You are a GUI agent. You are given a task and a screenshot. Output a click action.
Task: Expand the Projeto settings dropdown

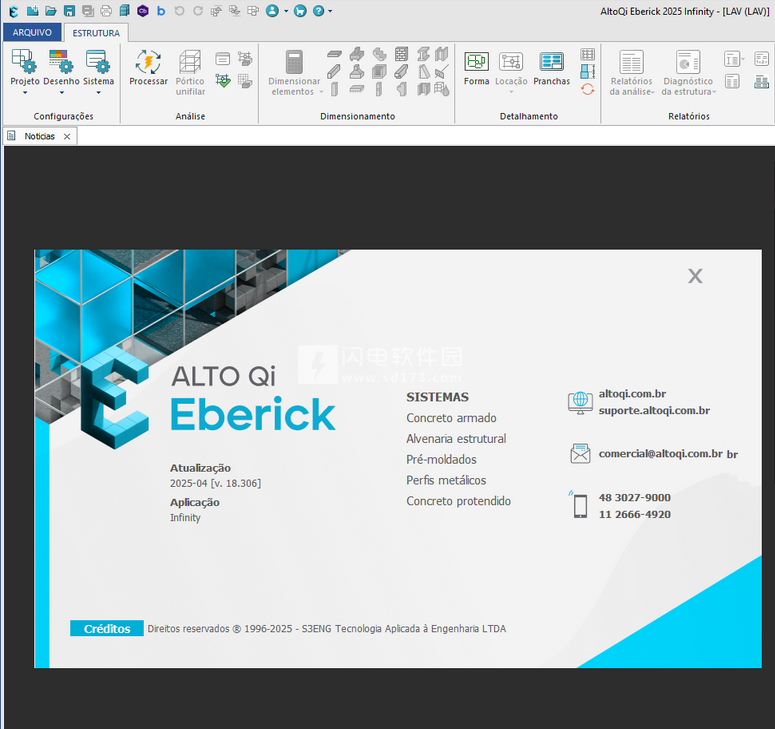click(25, 93)
